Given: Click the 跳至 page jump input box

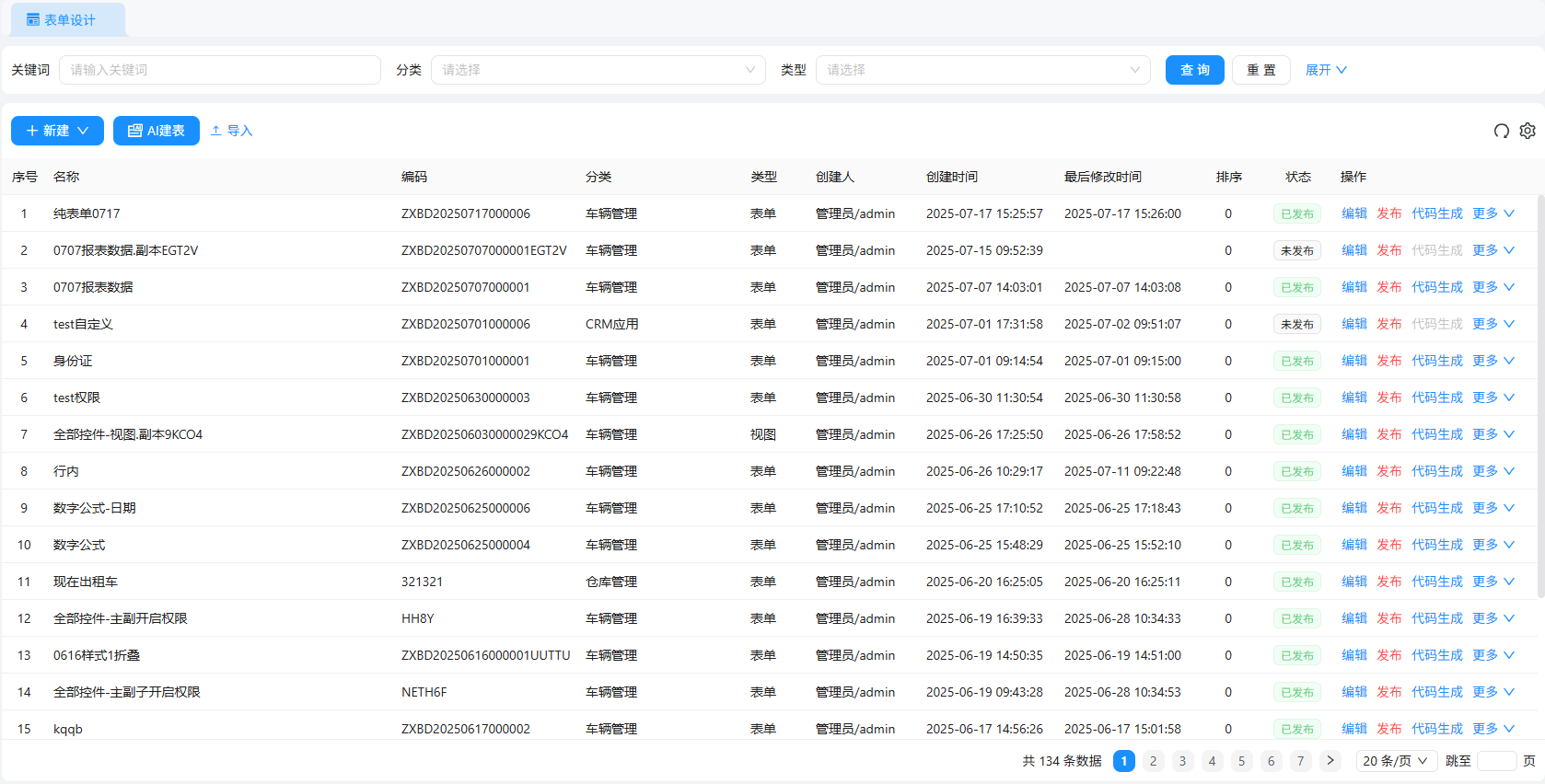Looking at the screenshot, I should click(x=1496, y=761).
